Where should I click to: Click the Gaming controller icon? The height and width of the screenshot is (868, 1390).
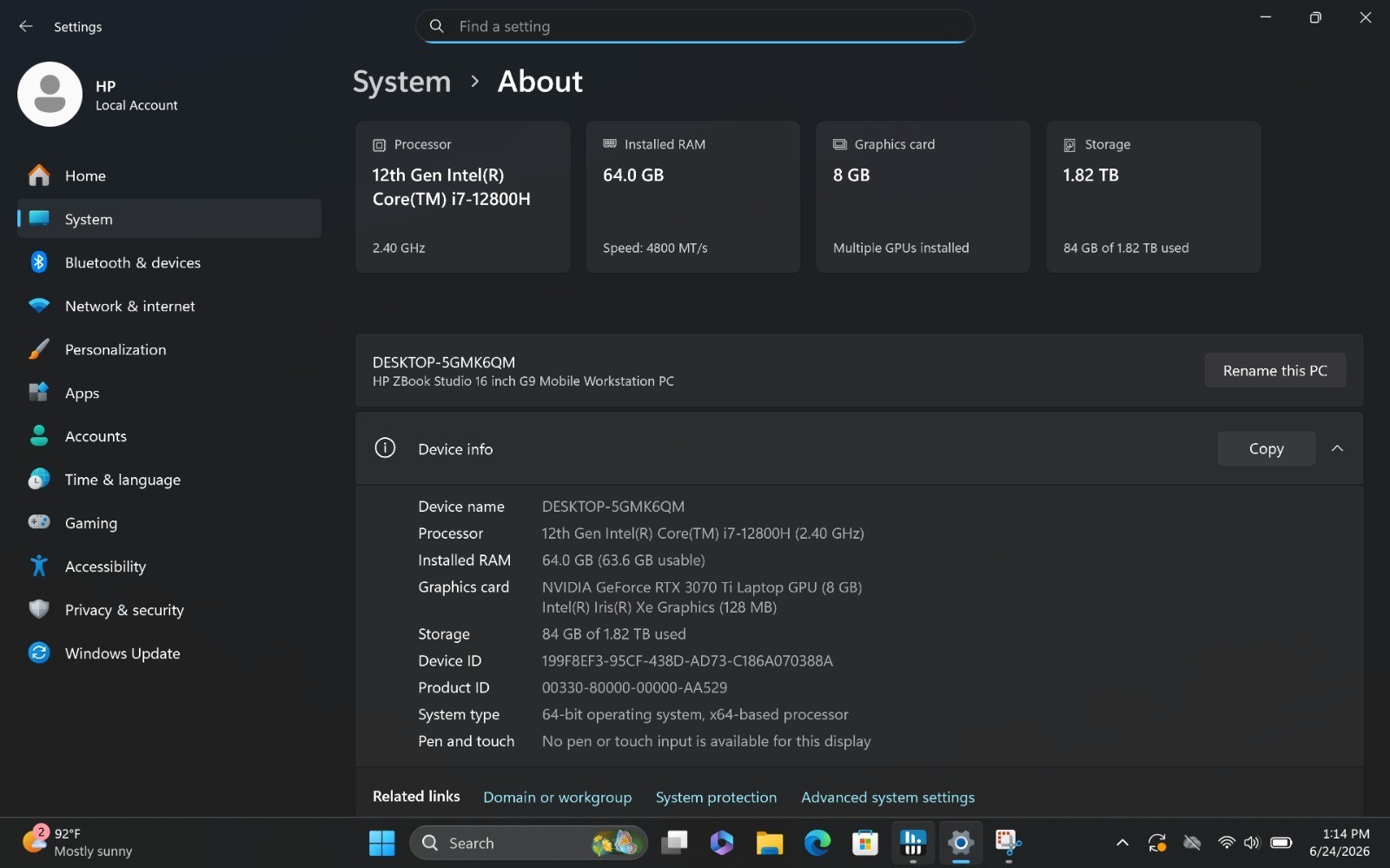(39, 522)
